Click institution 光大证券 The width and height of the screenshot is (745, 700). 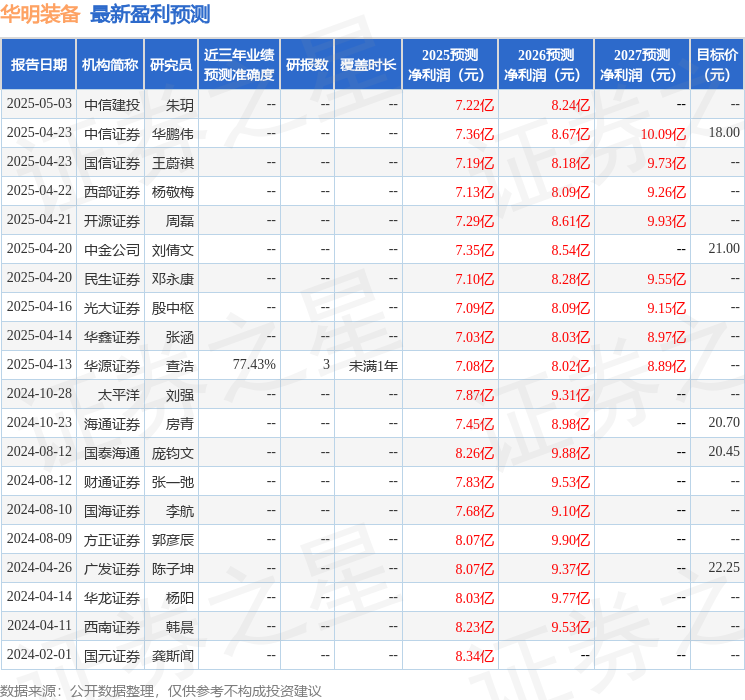click(x=112, y=308)
